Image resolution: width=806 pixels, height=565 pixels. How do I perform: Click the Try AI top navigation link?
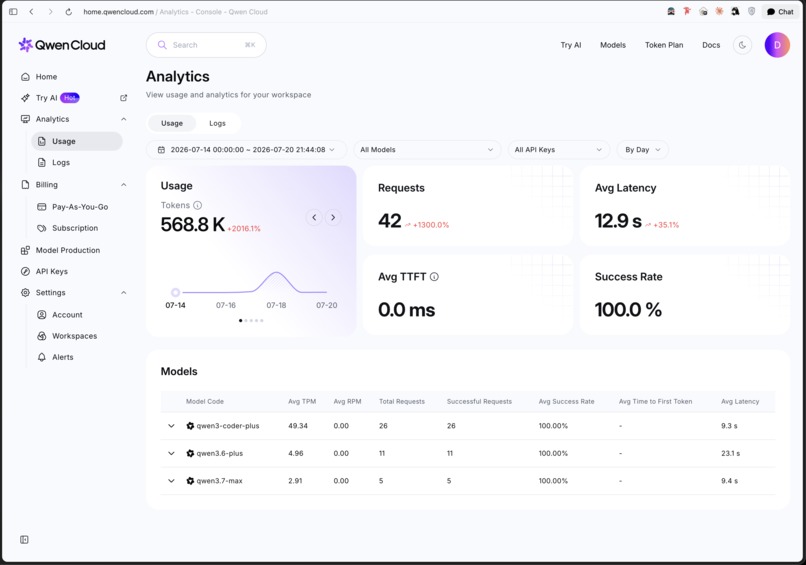[x=571, y=45]
